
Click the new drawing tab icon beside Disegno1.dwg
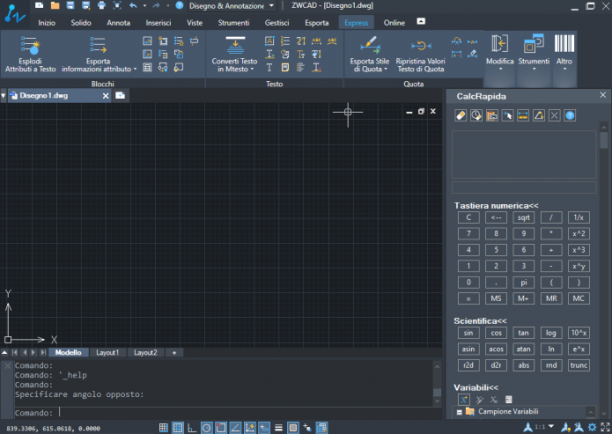[x=120, y=96]
